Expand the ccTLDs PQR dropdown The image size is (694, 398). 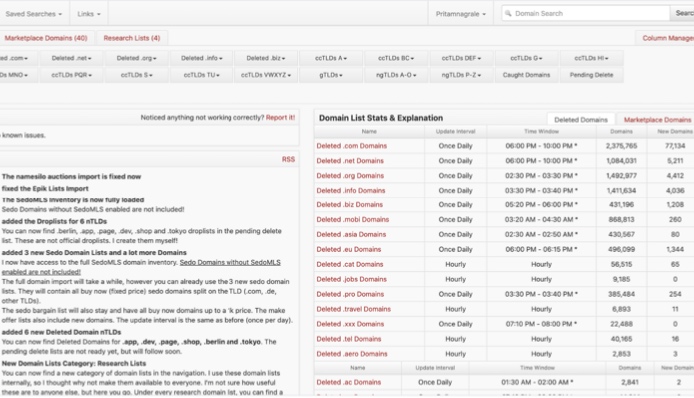click(x=71, y=75)
